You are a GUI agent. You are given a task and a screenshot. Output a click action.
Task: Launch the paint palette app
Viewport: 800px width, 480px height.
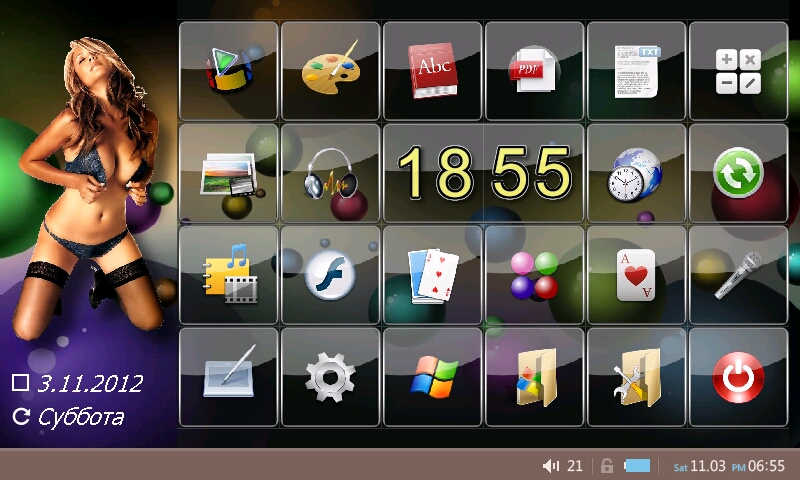(330, 71)
